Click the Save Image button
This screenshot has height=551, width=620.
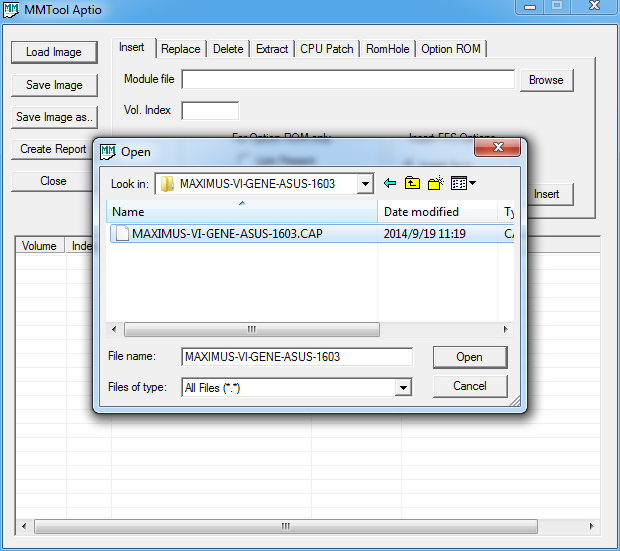click(x=54, y=85)
